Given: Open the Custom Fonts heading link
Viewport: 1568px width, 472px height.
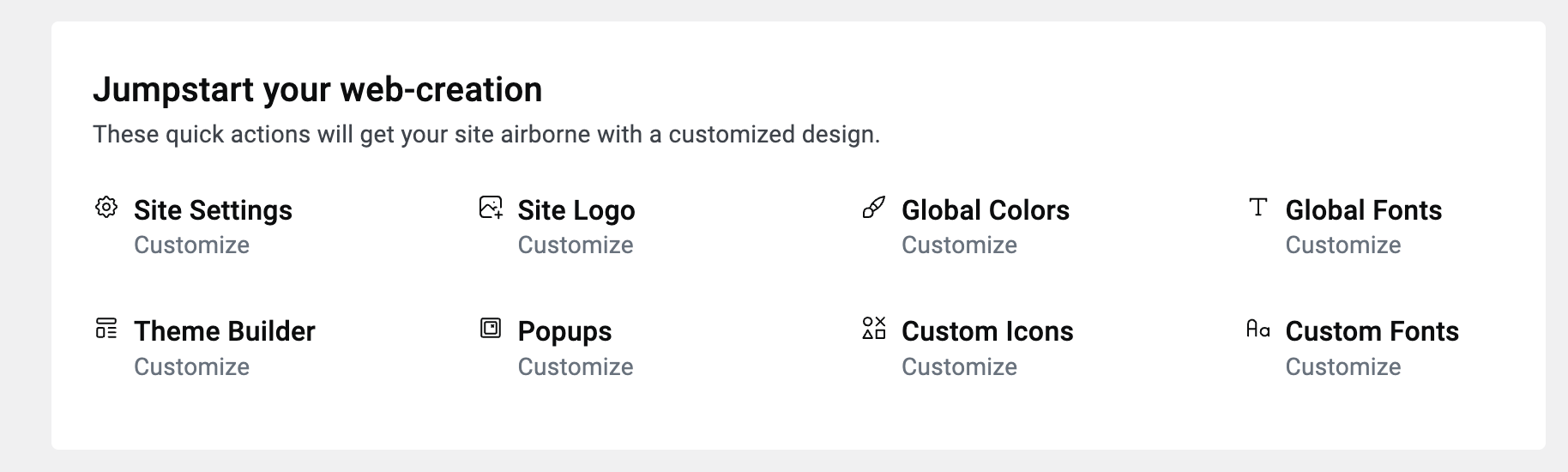Looking at the screenshot, I should tap(1372, 331).
